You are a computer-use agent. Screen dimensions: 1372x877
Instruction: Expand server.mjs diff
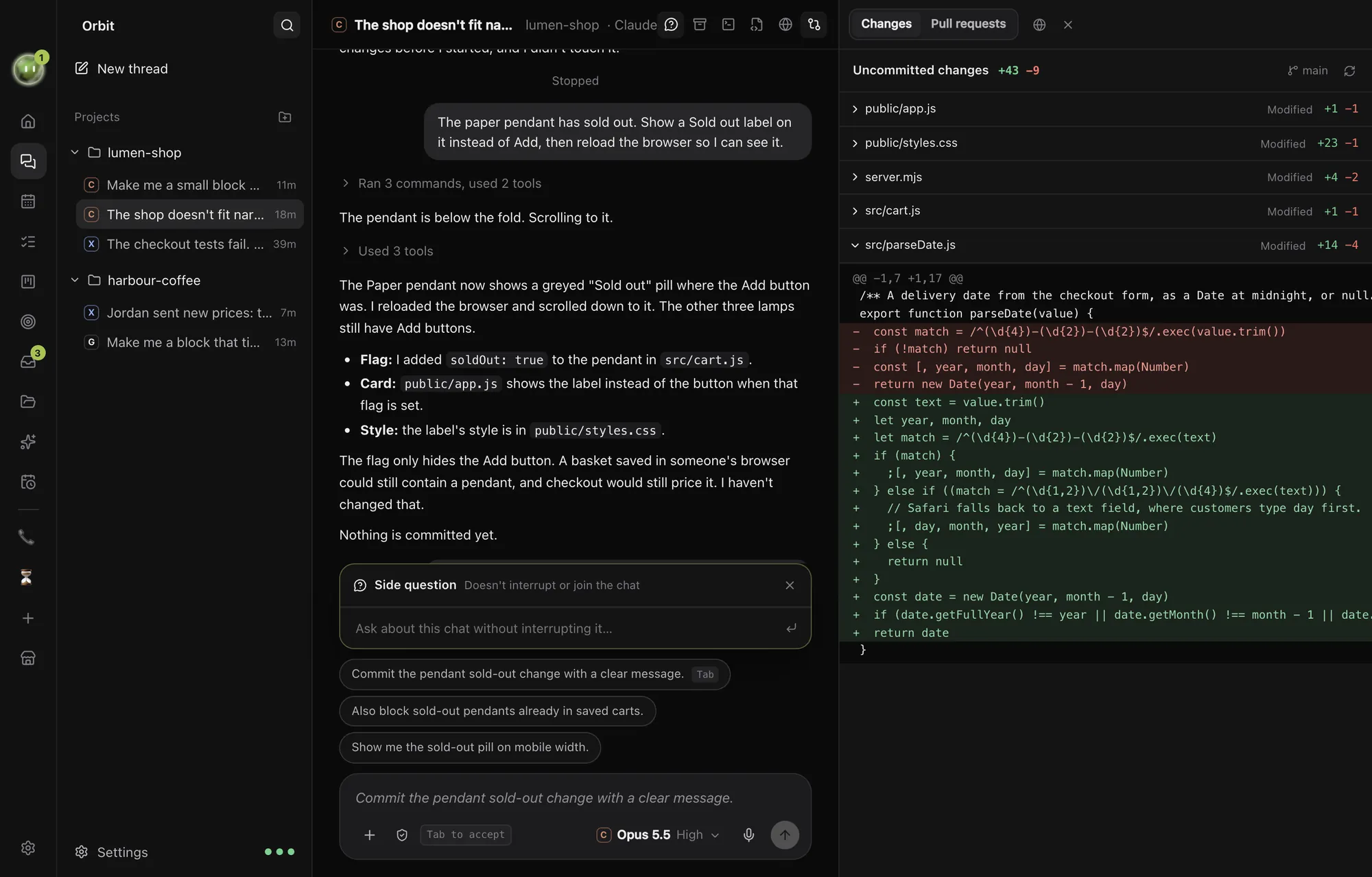point(1105,177)
